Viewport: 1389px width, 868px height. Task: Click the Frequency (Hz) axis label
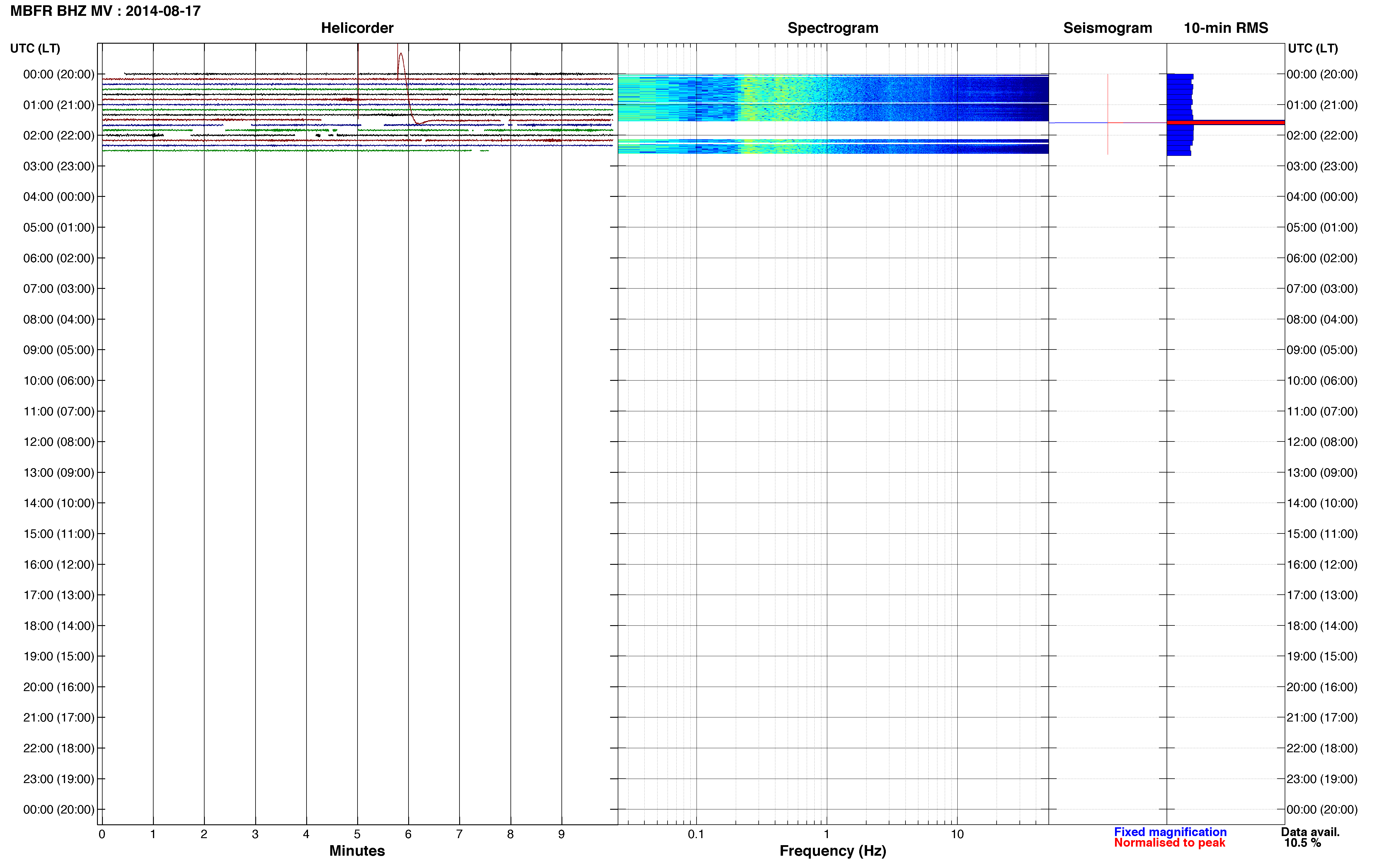(x=833, y=851)
